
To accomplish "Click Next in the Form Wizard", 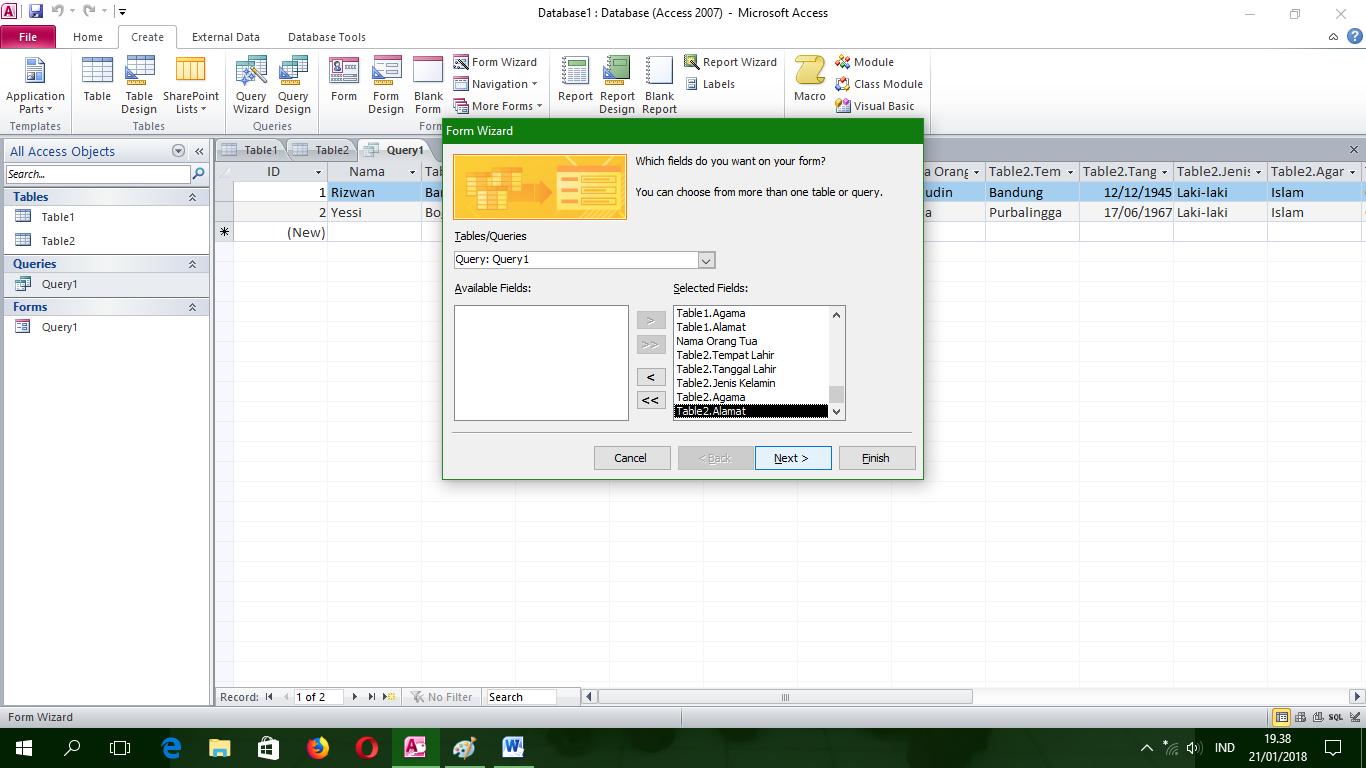I will (793, 457).
